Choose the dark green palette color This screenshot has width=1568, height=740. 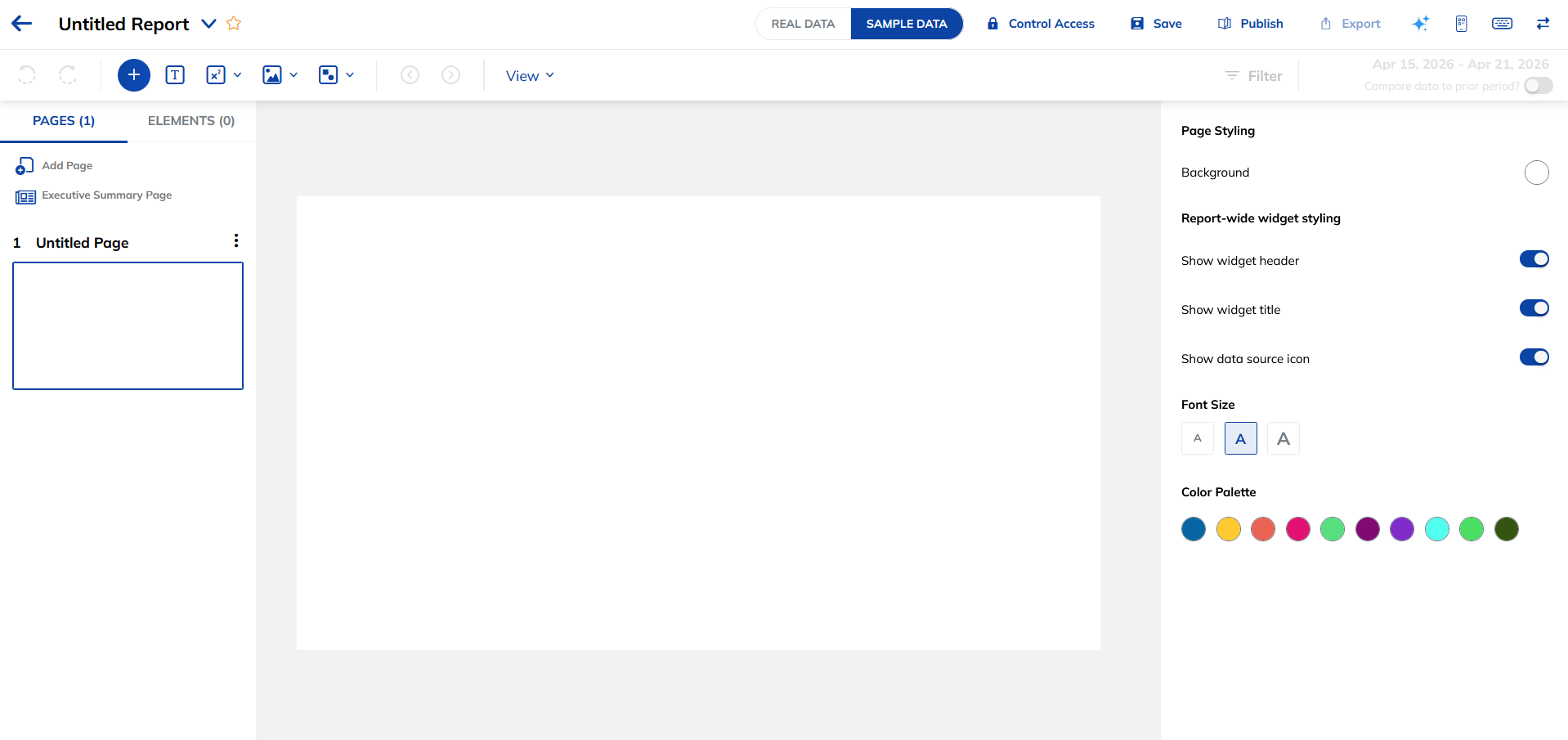(x=1507, y=529)
